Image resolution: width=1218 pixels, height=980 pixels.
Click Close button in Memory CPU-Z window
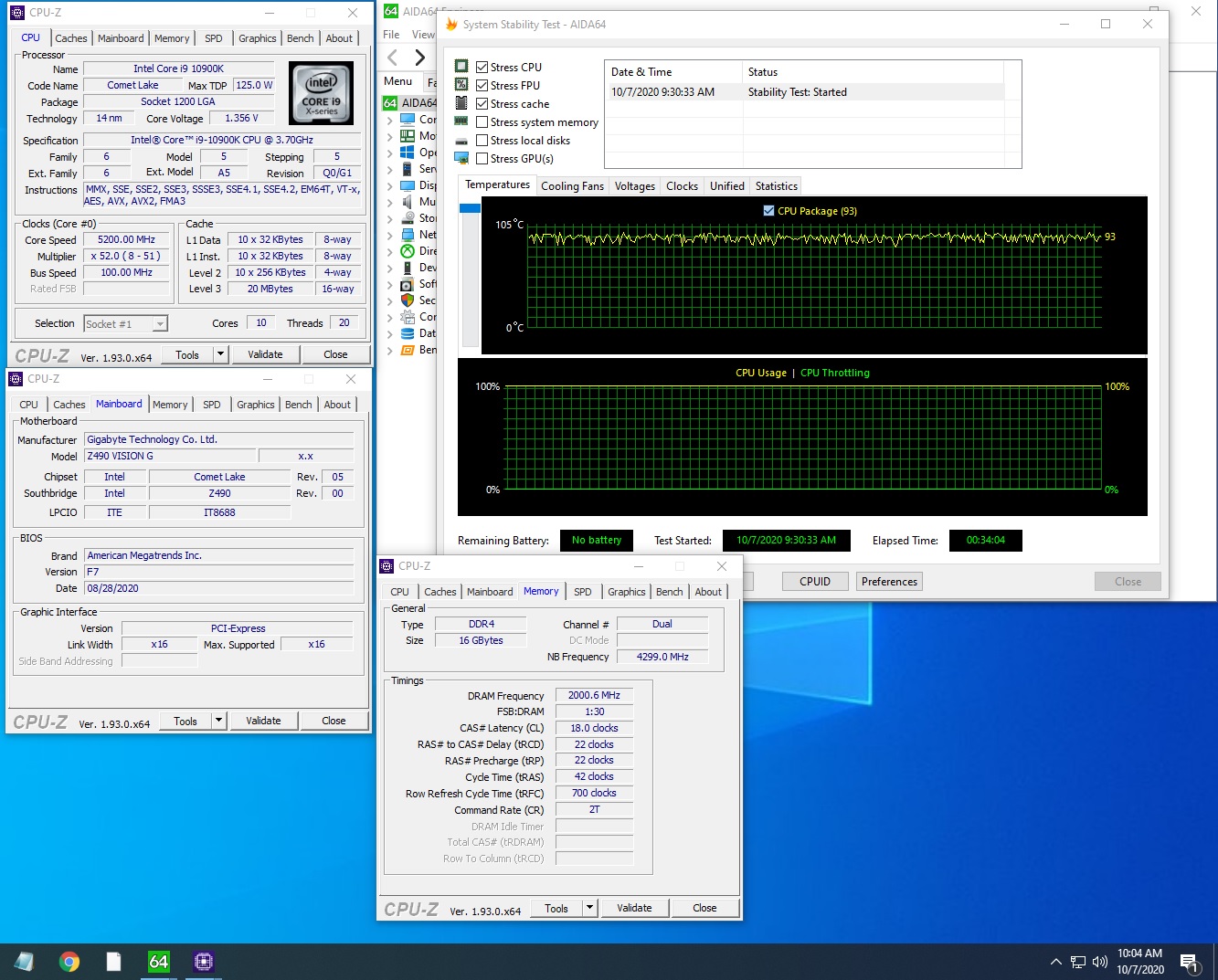704,908
